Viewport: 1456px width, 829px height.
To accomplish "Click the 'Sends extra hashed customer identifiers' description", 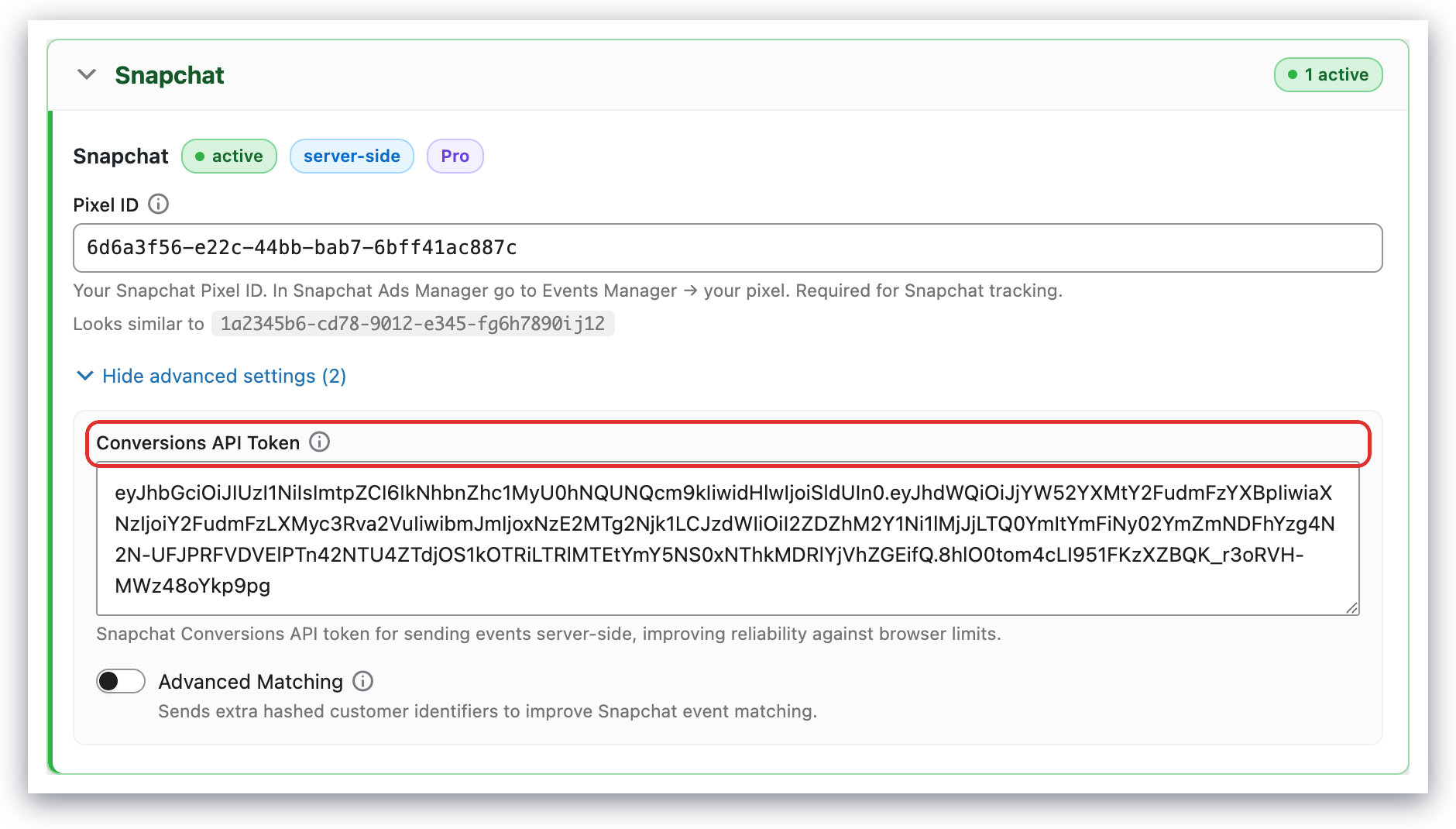I will (488, 711).
